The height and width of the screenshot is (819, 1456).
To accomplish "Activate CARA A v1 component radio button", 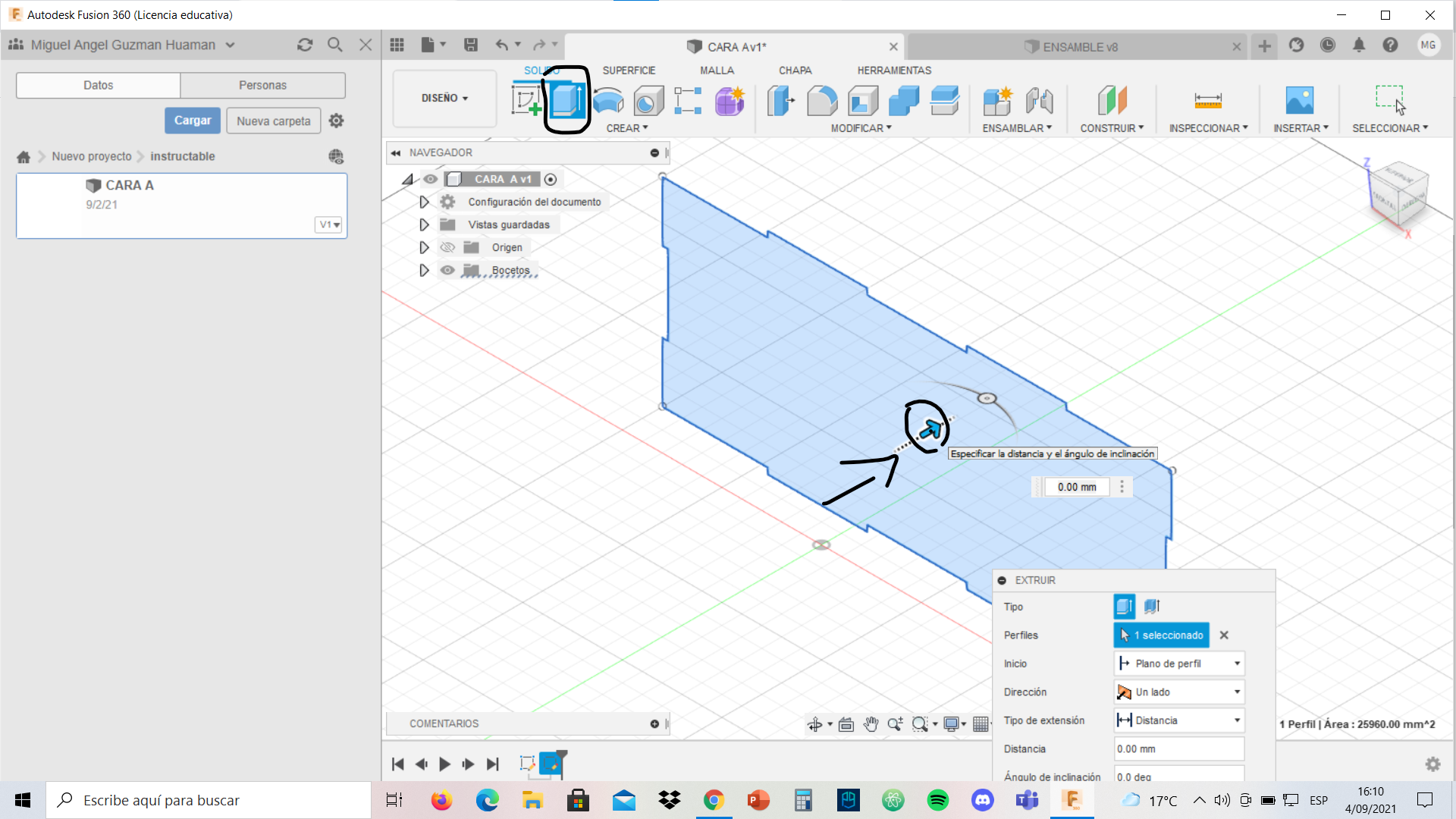I will coord(551,179).
